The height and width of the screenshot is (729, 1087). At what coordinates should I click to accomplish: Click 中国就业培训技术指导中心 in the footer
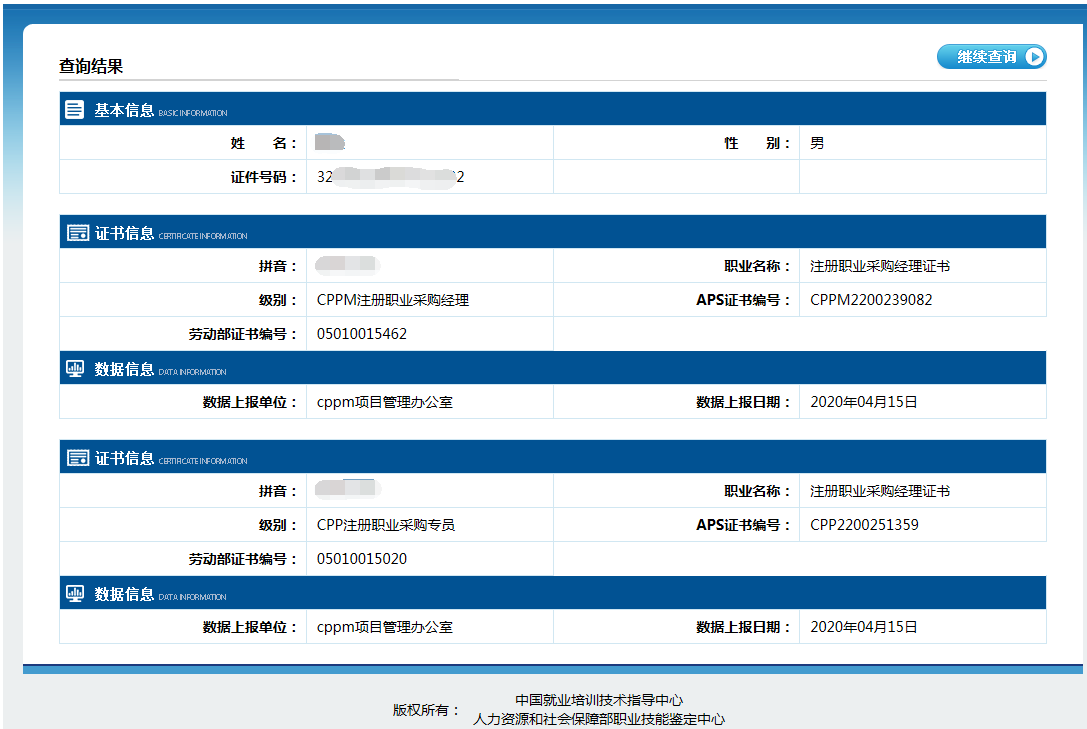[599, 700]
